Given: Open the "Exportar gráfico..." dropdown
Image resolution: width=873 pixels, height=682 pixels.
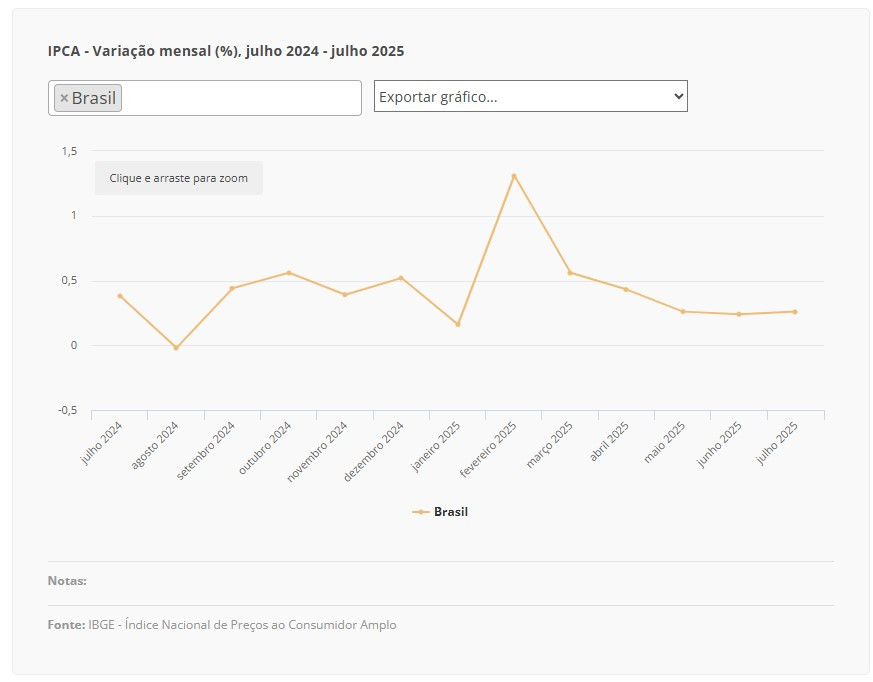Looking at the screenshot, I should [x=530, y=96].
